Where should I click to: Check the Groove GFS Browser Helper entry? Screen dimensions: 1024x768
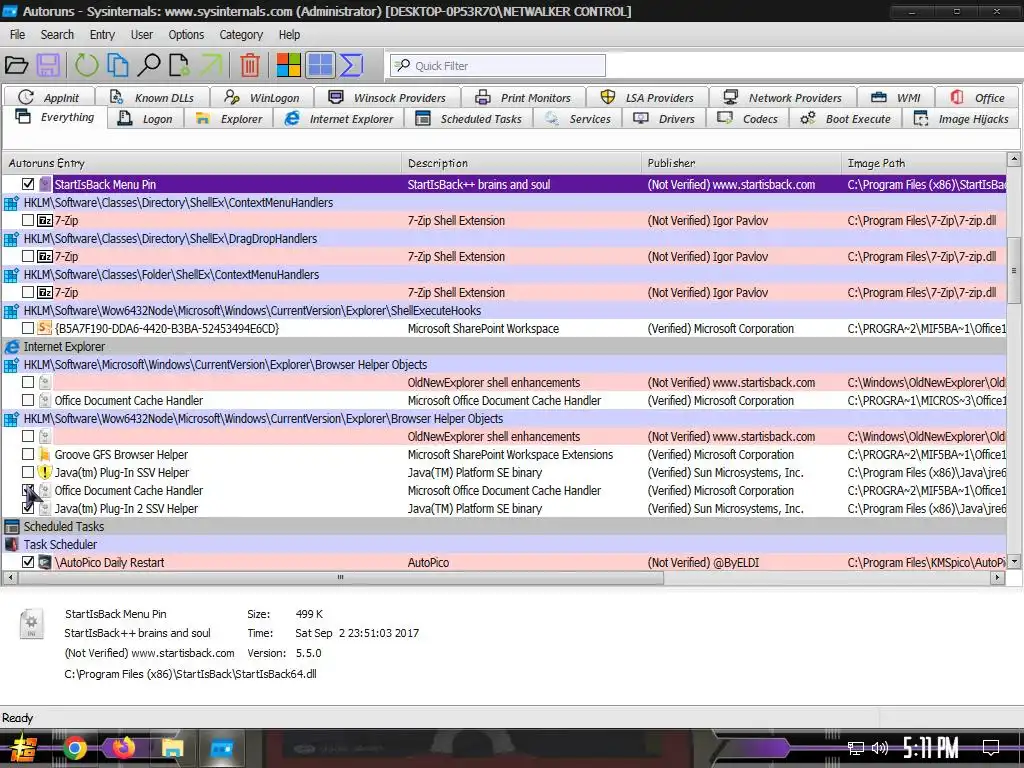pos(28,454)
